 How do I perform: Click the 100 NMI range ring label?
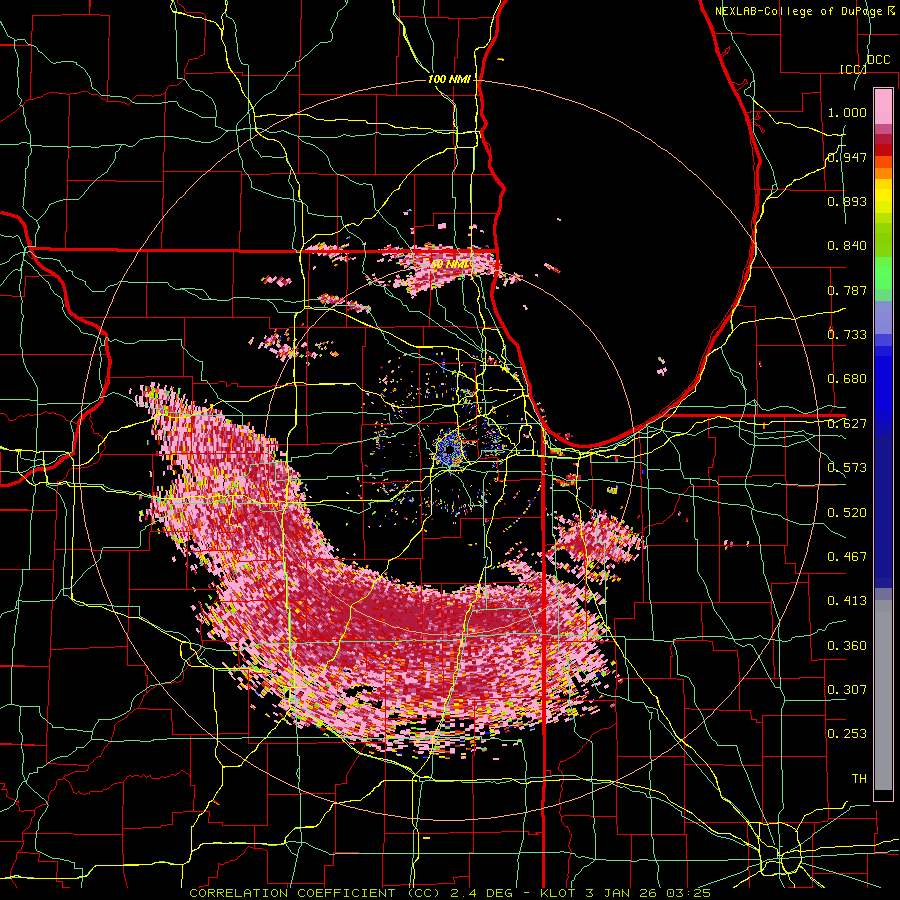tap(449, 79)
